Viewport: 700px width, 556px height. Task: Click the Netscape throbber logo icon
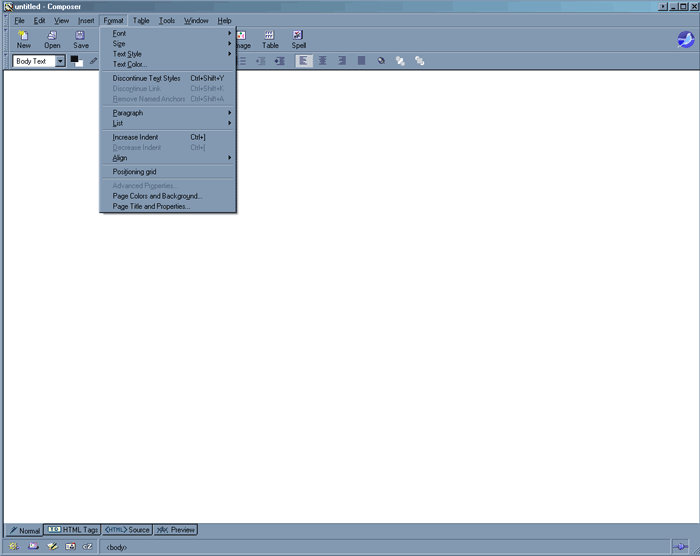685,40
